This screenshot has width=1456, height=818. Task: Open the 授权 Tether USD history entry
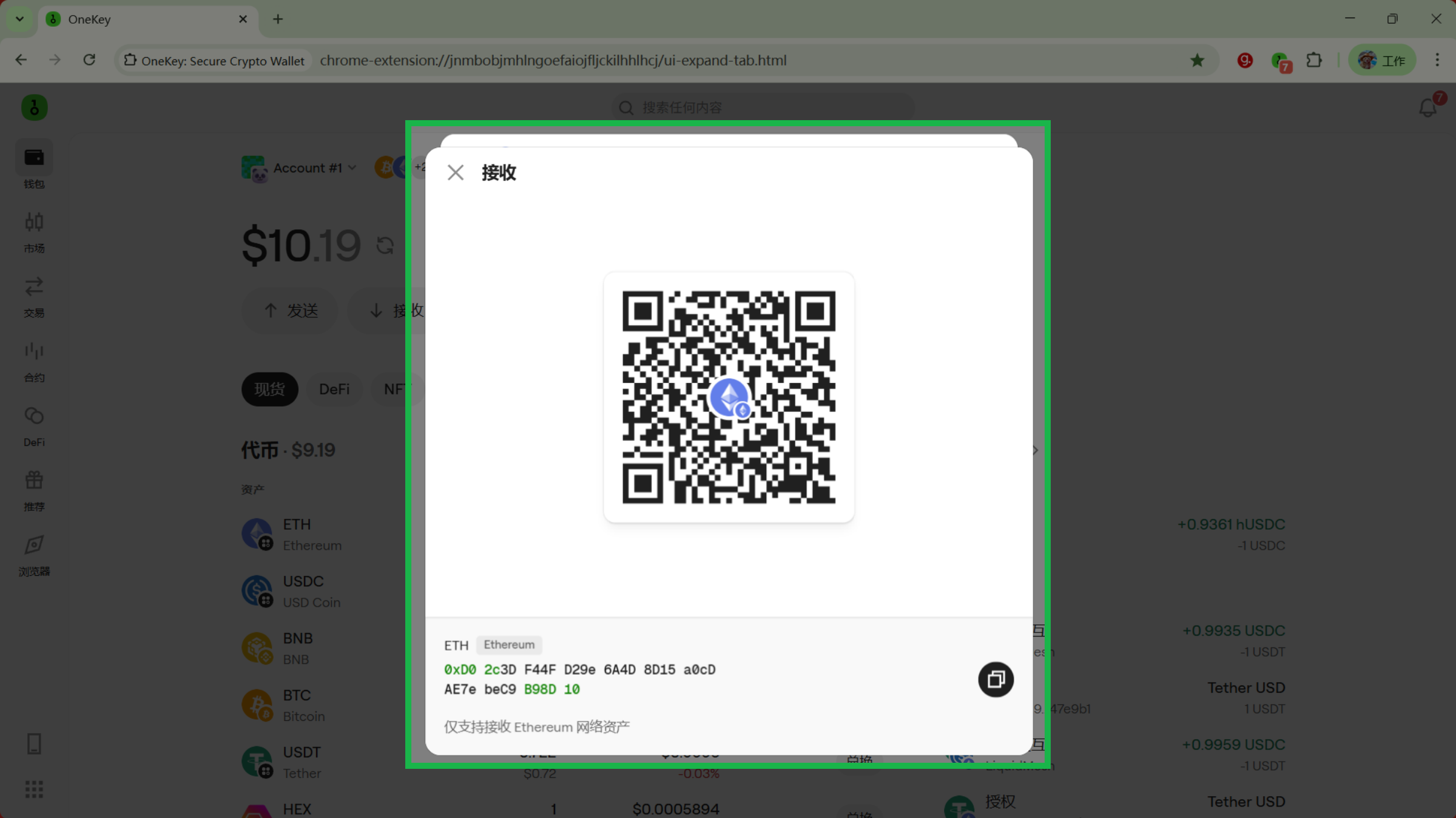pos(1115,806)
